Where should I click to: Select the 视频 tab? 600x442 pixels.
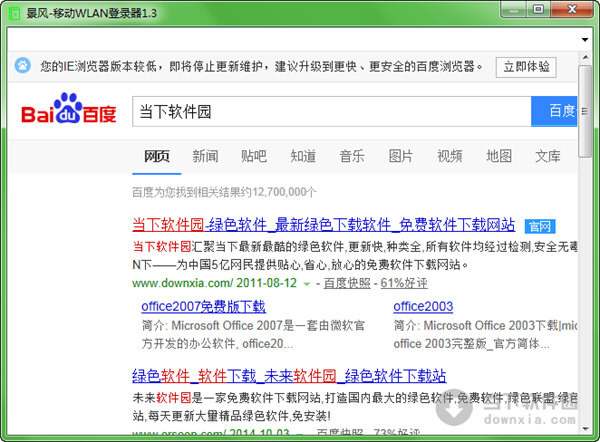[x=450, y=156]
